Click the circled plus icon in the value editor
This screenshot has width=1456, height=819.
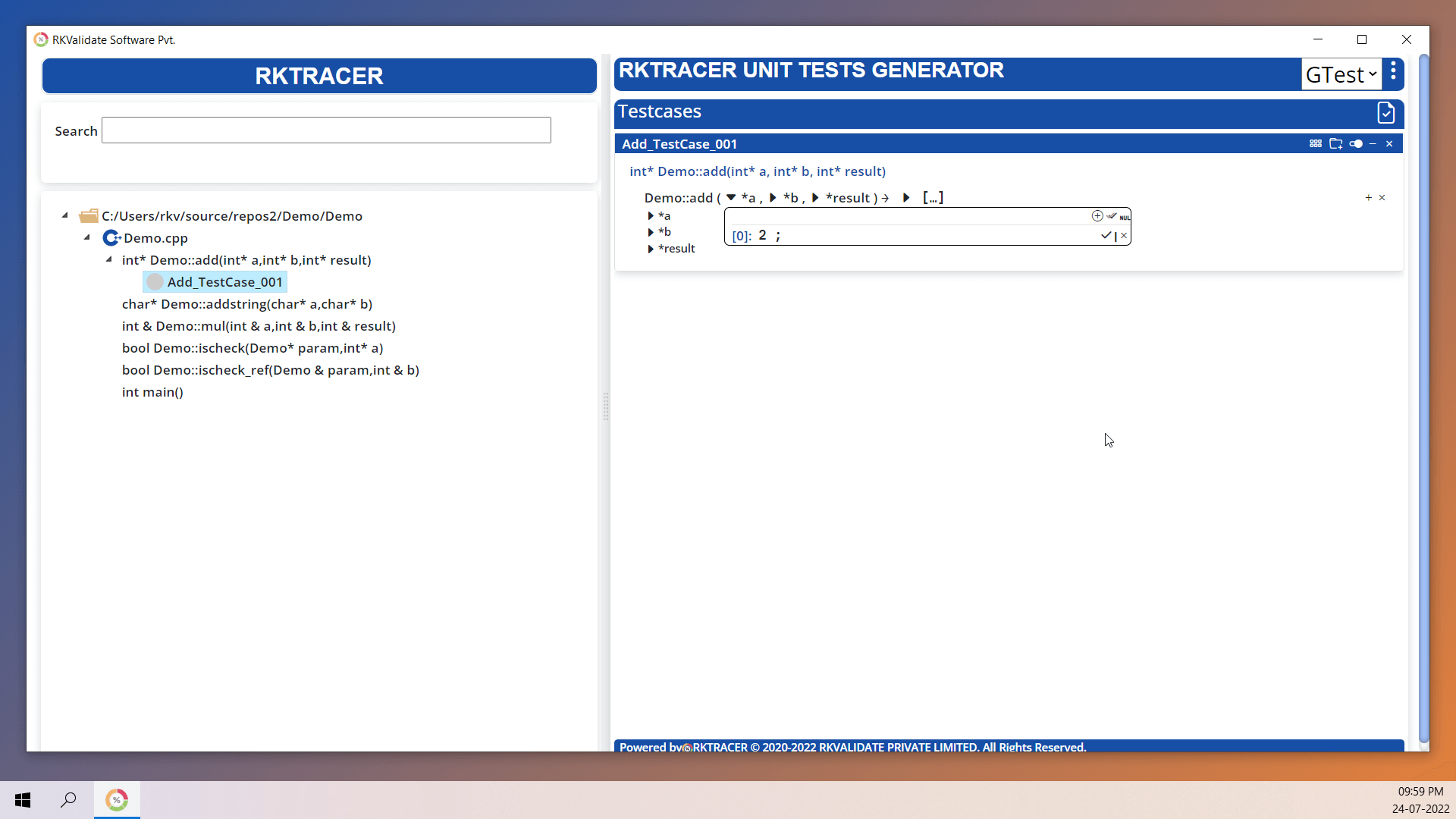tap(1097, 216)
